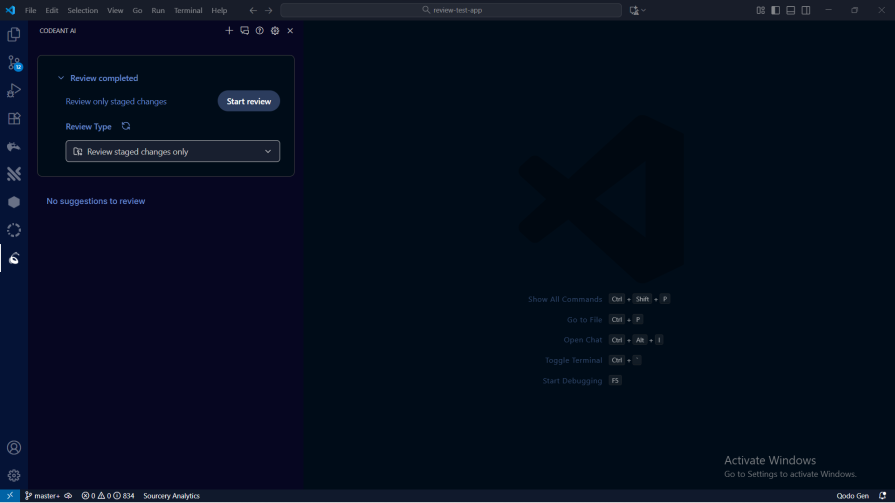Viewport: 895px width, 503px height.
Task: Open the Extensions view
Action: coord(14,118)
